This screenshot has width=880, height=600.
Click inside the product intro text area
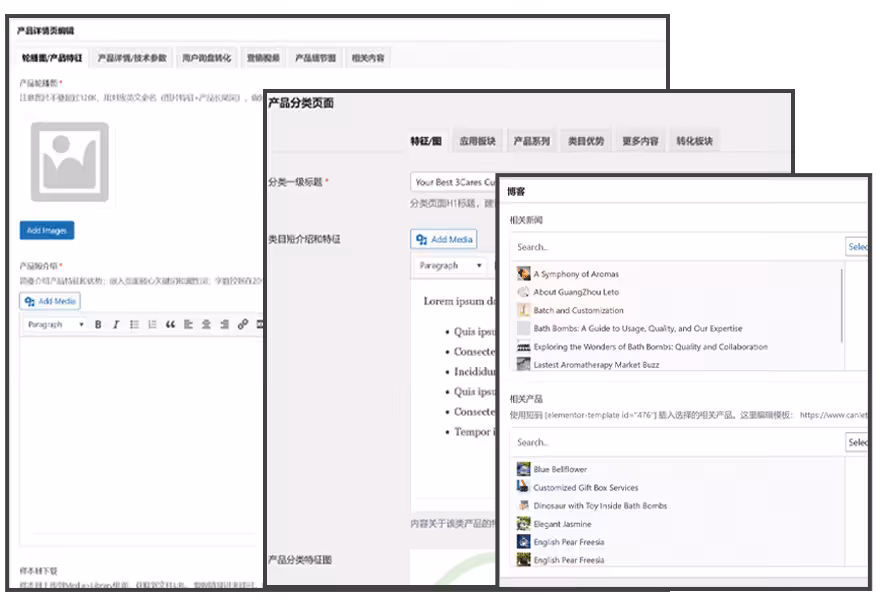point(140,441)
